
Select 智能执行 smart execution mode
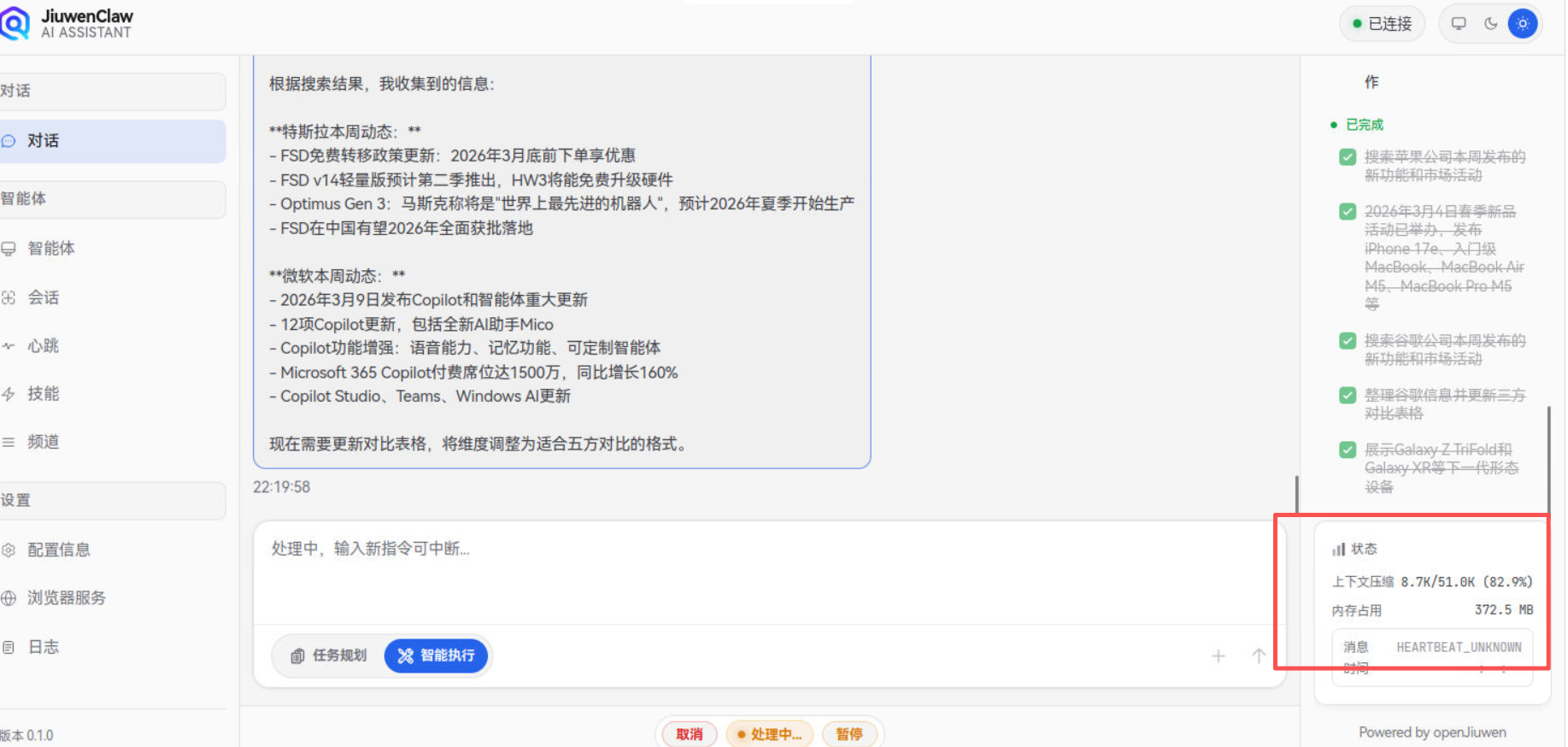[x=436, y=656]
